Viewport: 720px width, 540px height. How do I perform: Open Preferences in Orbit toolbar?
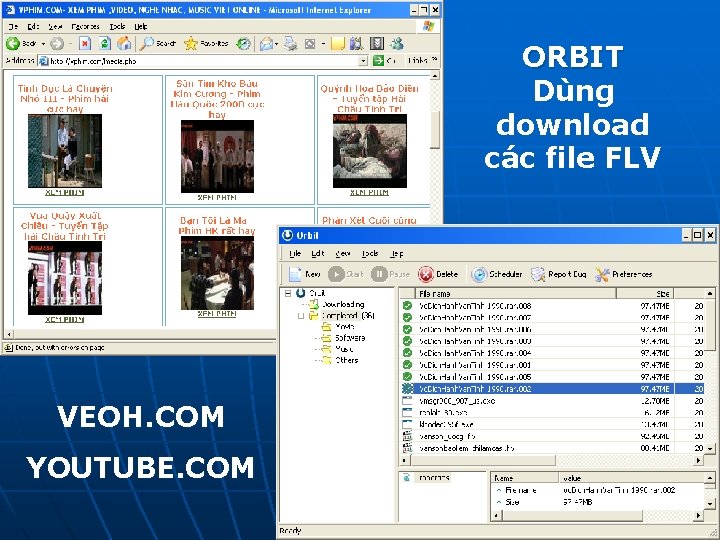[624, 274]
